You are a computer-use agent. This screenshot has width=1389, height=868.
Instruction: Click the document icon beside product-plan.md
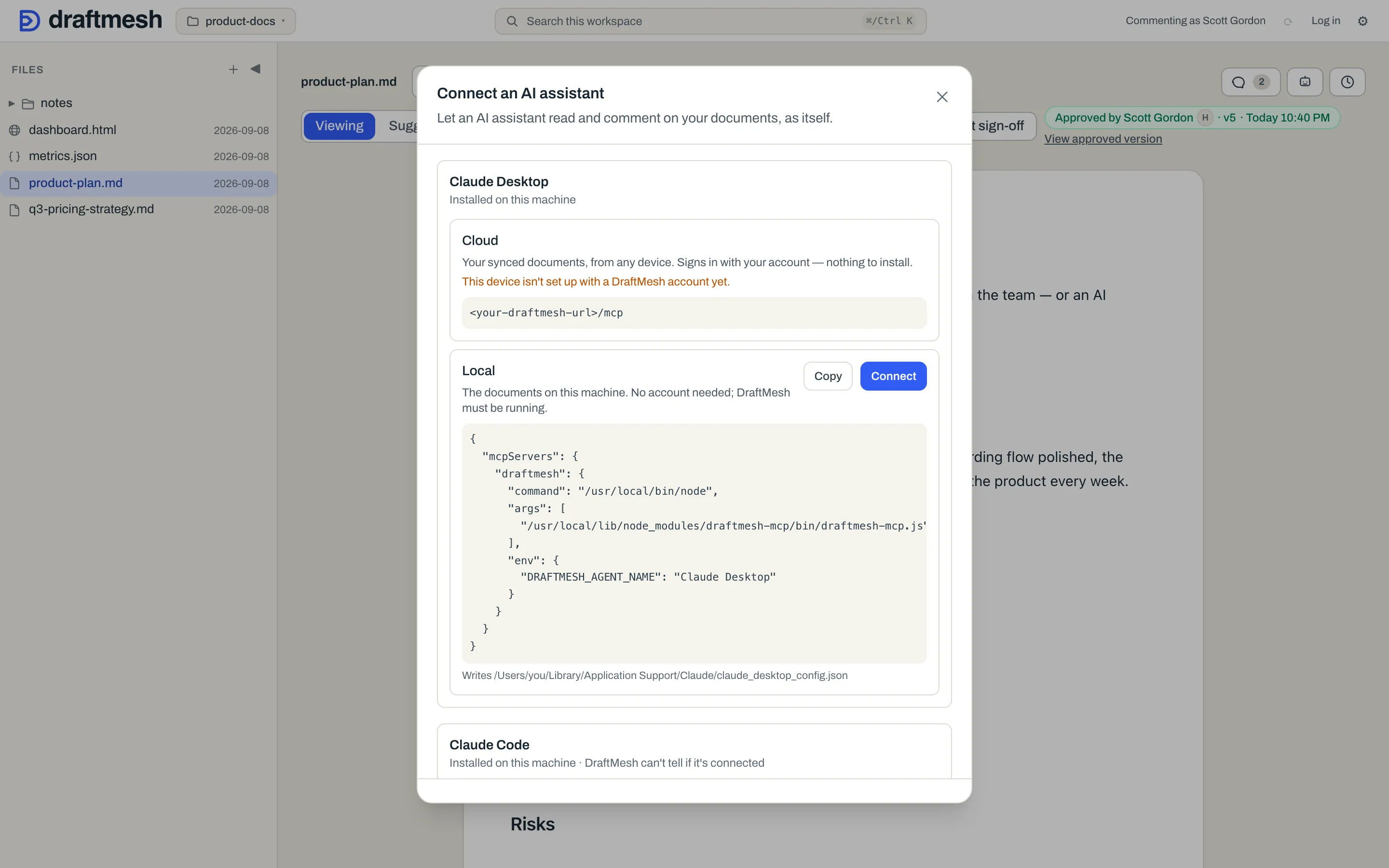click(15, 184)
